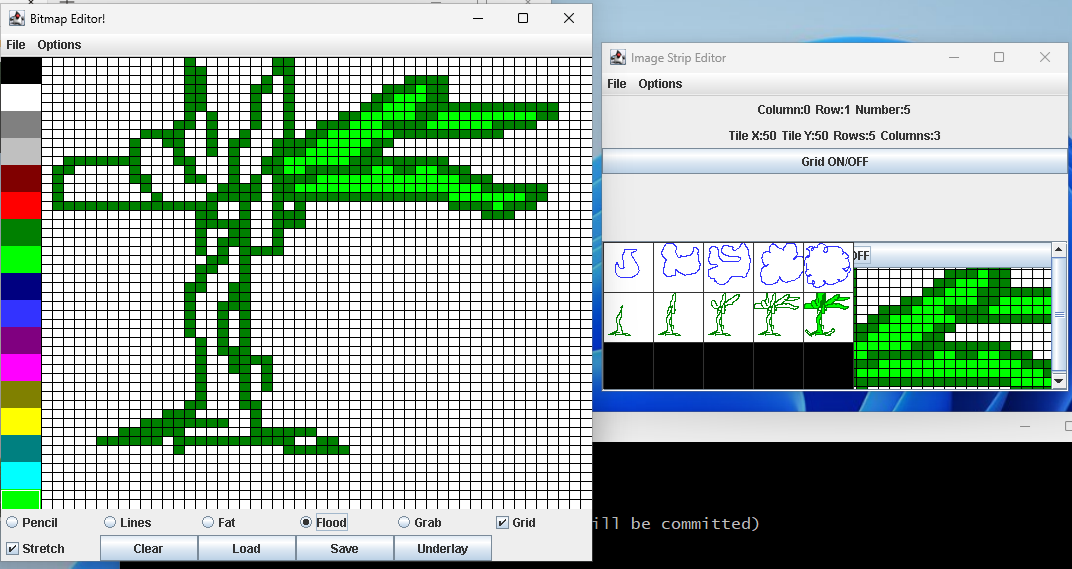Click the Save button
This screenshot has width=1072, height=569.
345,548
